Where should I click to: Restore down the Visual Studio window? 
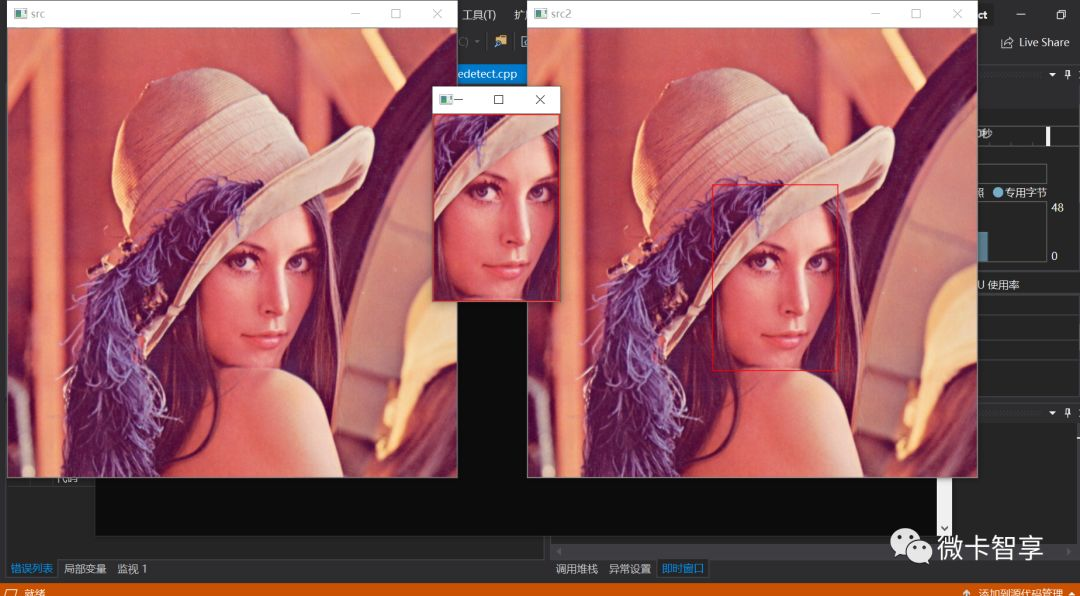click(x=1061, y=14)
